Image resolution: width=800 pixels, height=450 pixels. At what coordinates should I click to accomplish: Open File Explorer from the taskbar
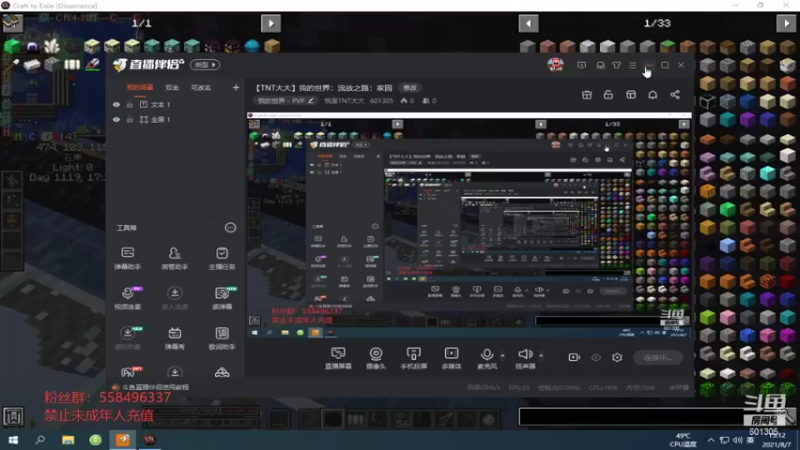click(68, 440)
